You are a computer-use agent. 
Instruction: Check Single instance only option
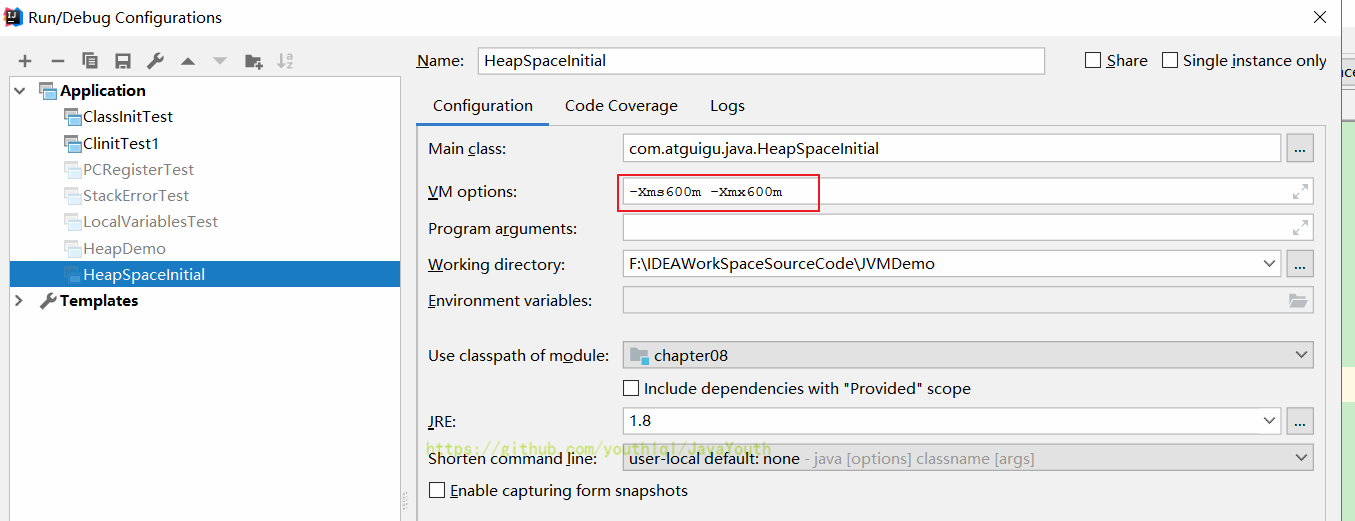[x=1170, y=60]
